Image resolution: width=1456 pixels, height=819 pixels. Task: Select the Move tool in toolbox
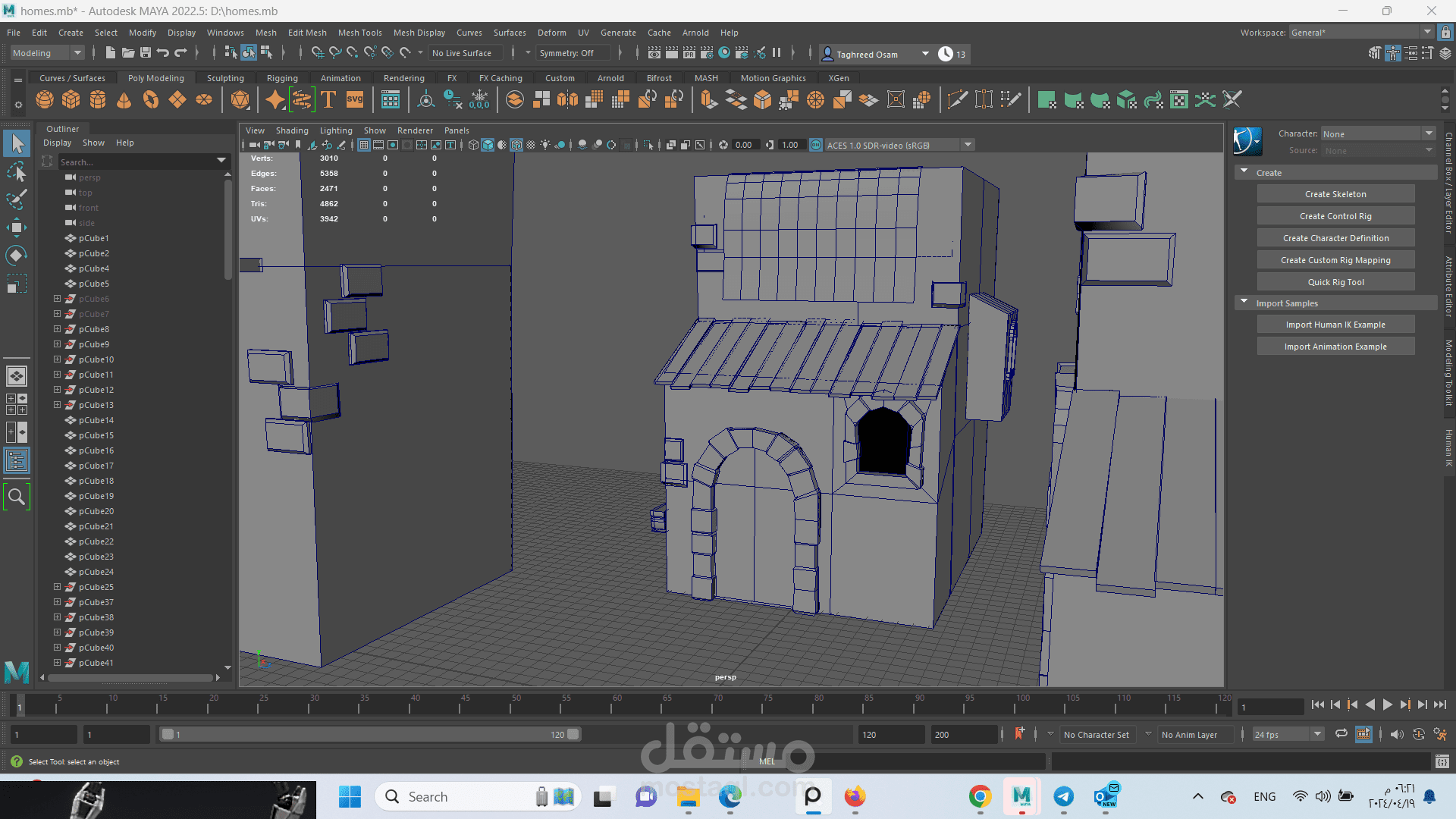pyautogui.click(x=17, y=227)
